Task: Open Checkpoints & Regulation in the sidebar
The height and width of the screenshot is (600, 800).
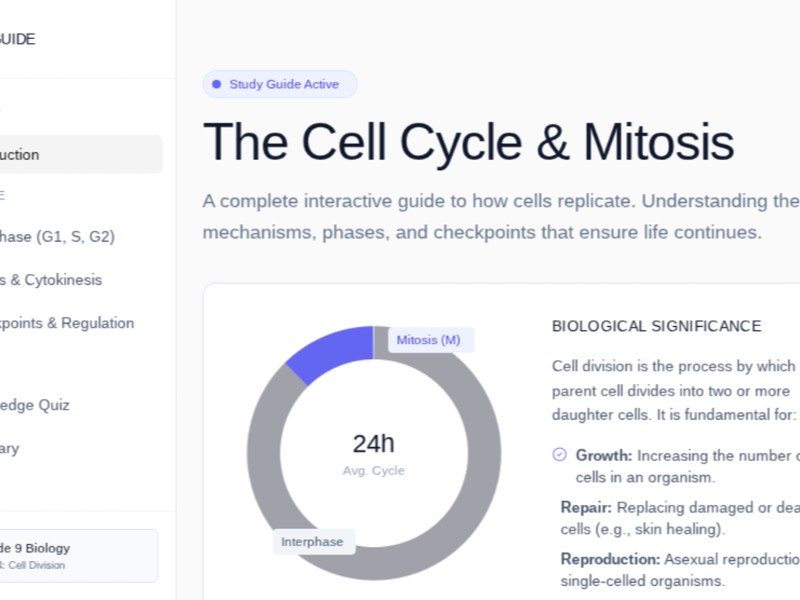Action: click(x=68, y=323)
